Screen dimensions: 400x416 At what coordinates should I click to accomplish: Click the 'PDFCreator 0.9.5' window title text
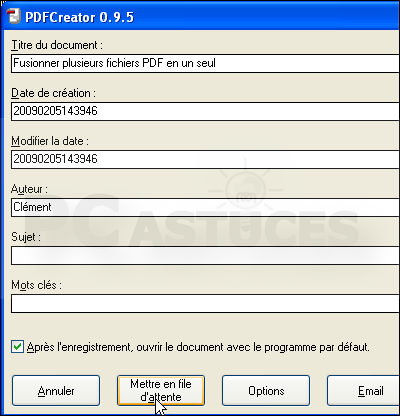tap(79, 17)
